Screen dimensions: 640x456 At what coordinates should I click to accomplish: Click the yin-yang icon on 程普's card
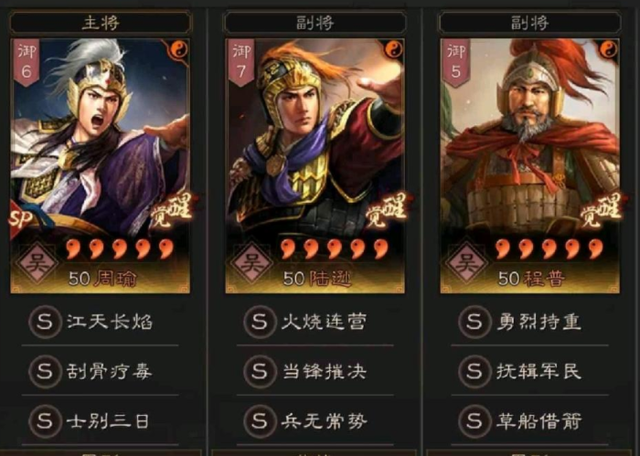(x=608, y=50)
